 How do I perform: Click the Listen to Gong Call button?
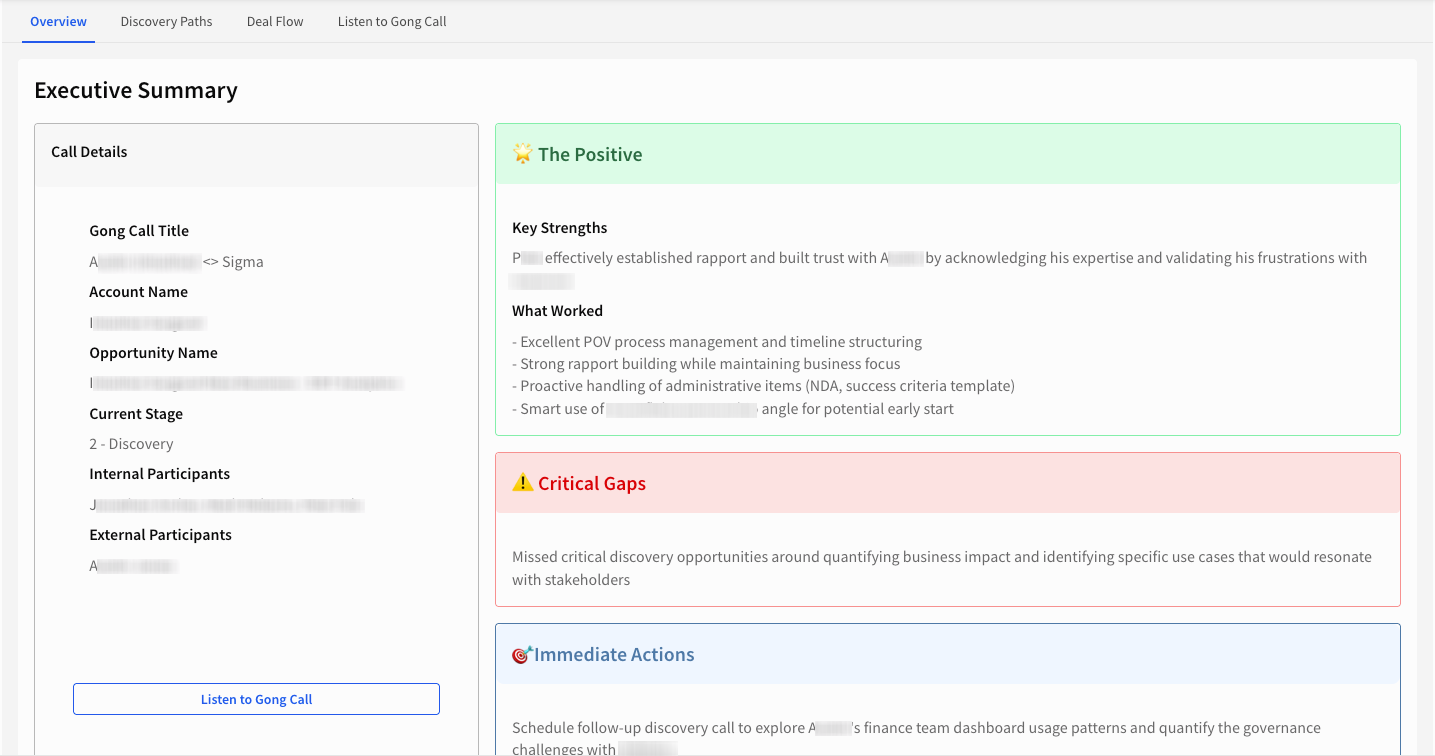pyautogui.click(x=256, y=699)
